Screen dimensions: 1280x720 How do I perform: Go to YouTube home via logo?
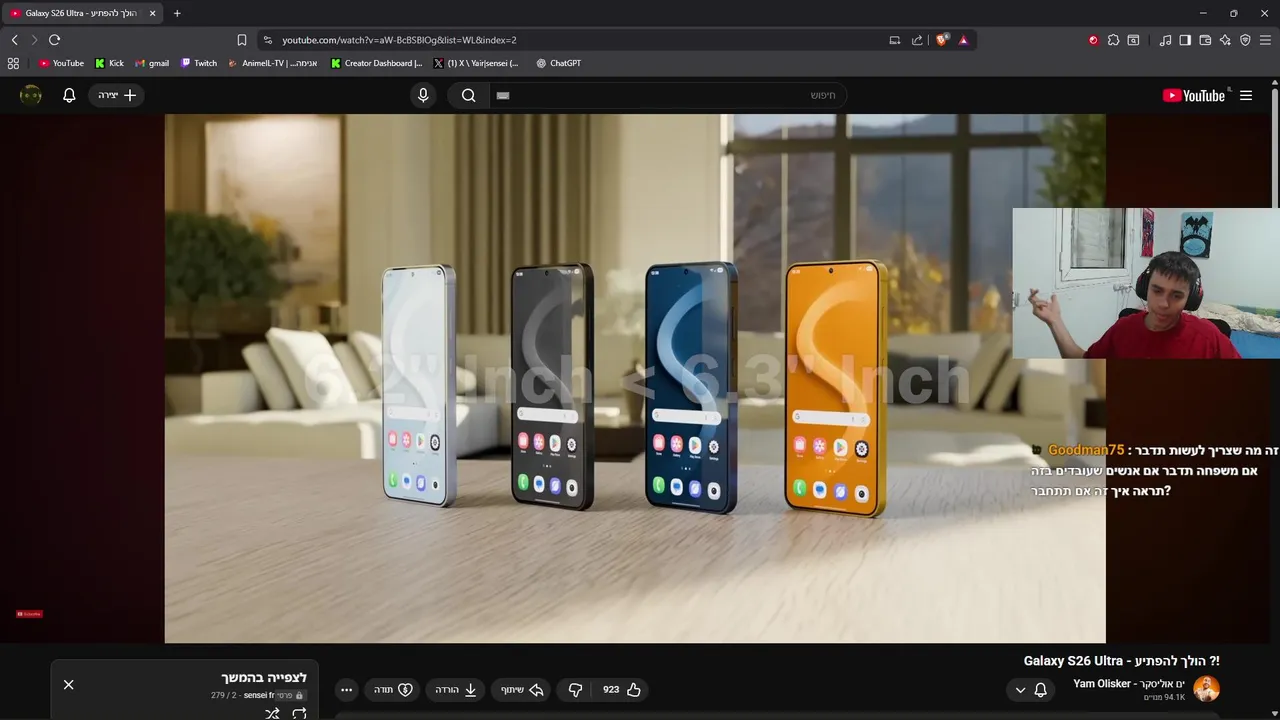[1194, 95]
